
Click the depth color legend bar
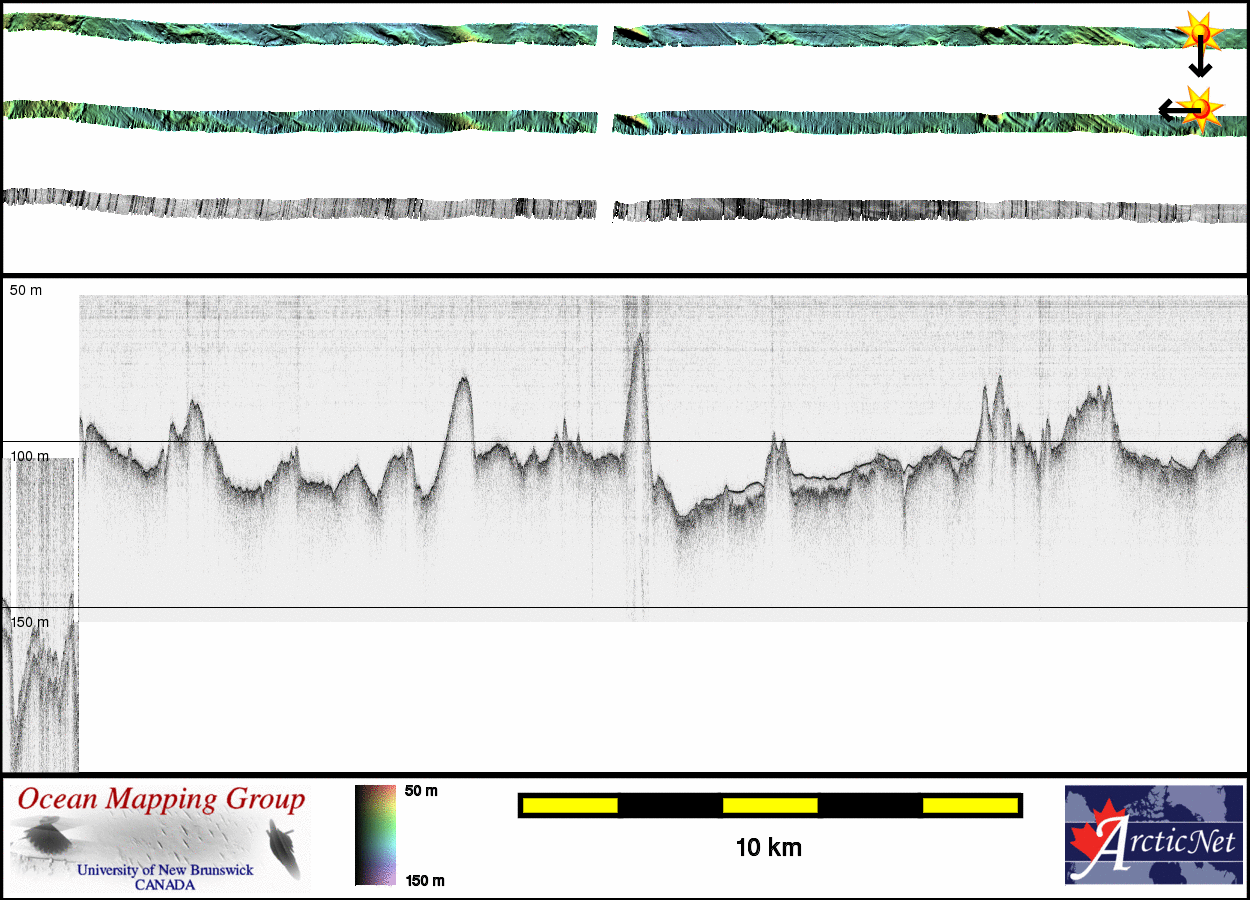[375, 835]
